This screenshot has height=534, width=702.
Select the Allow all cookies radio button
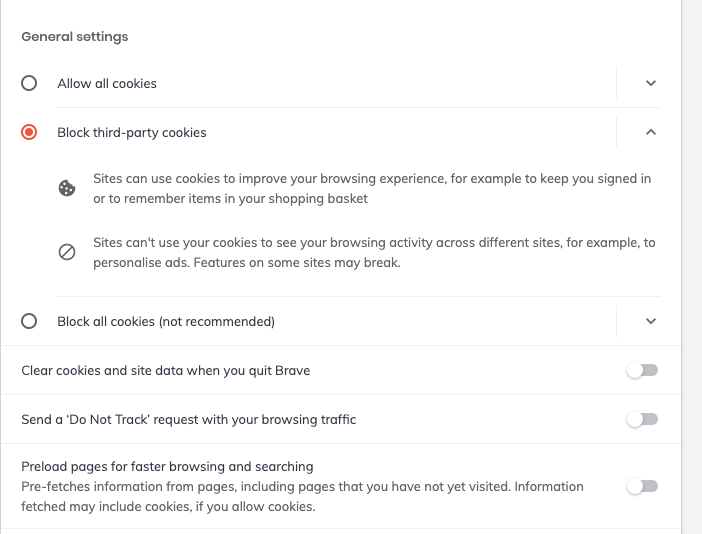coord(29,83)
